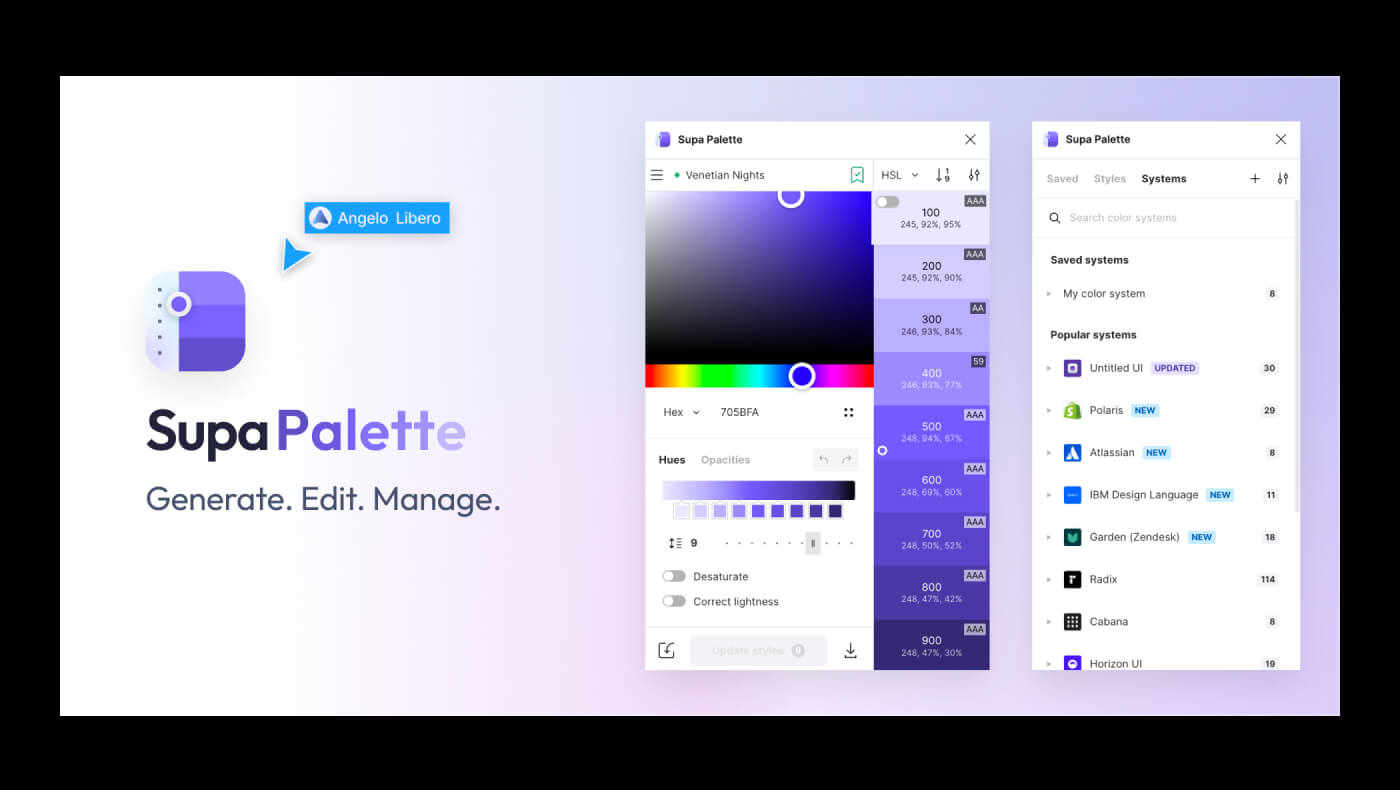Click the four-dot grid icon beside hex value
The width and height of the screenshot is (1400, 790).
pyautogui.click(x=848, y=412)
